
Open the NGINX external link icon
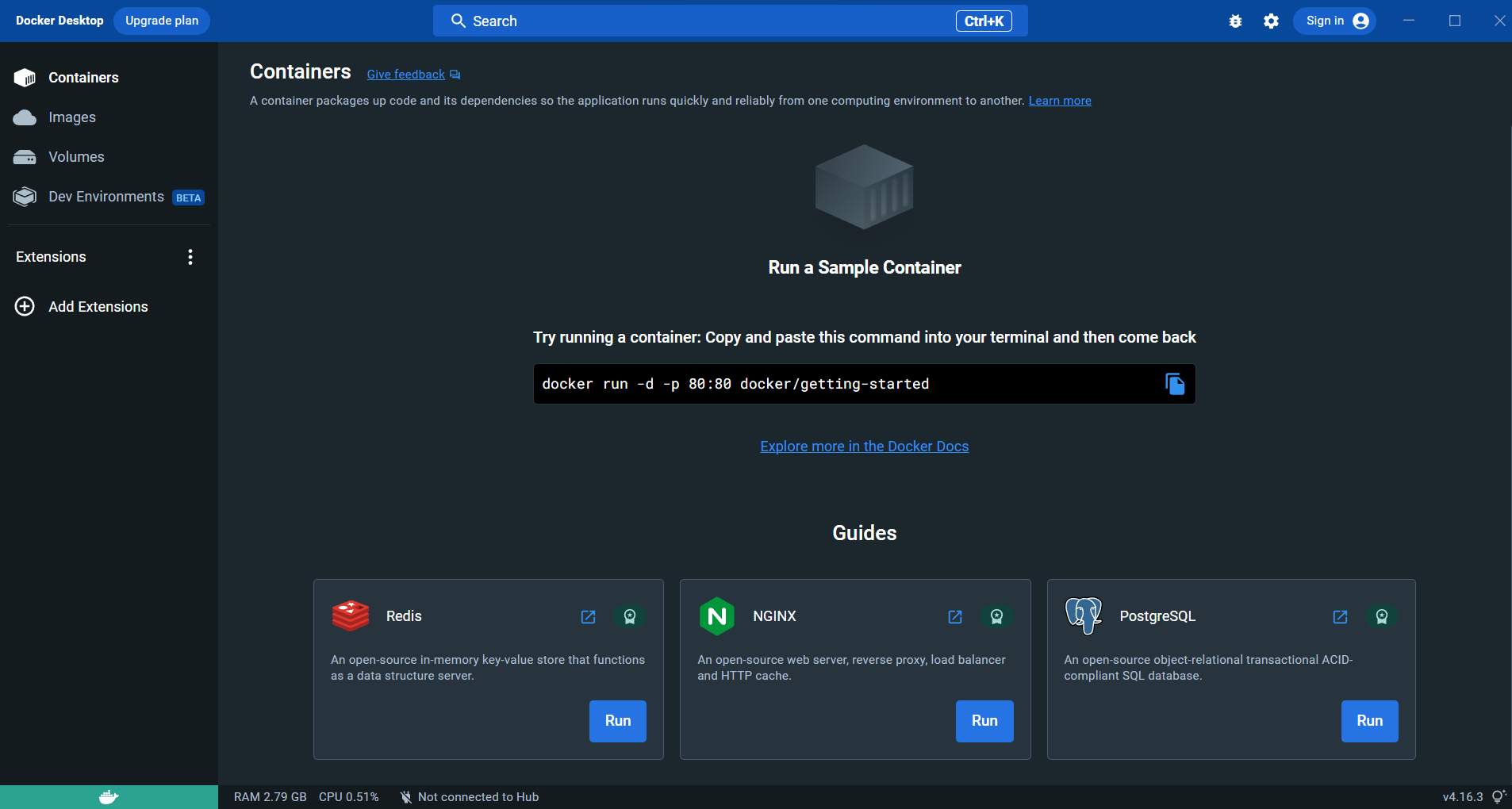(955, 617)
